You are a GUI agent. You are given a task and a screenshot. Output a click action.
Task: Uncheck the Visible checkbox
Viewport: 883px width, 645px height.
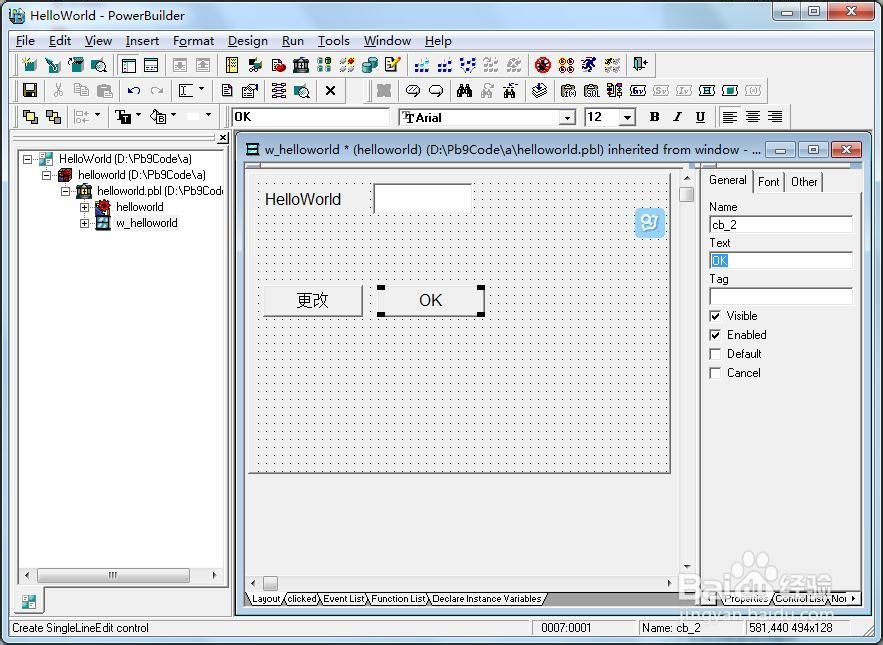point(715,316)
